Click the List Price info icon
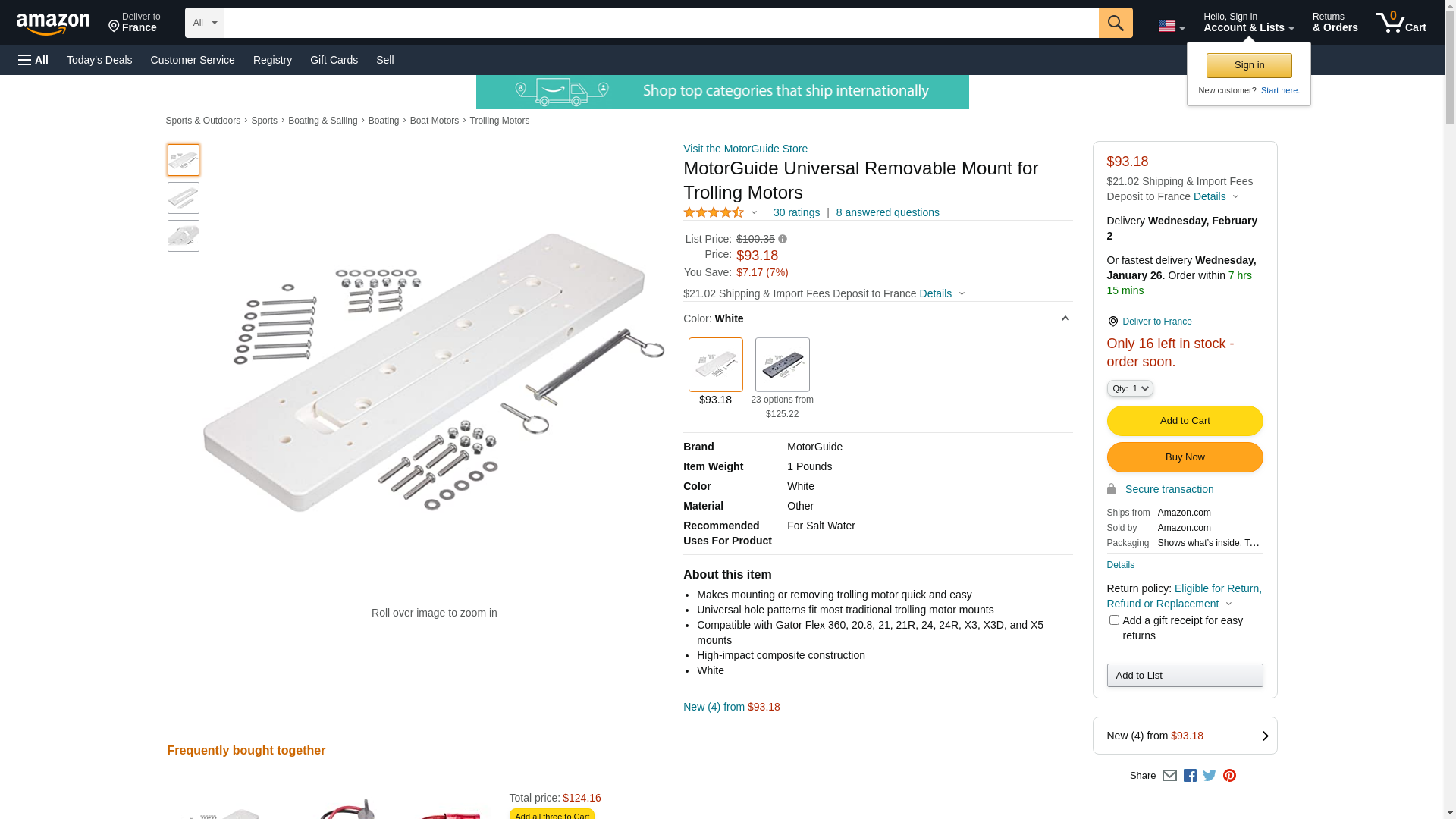 783,239
